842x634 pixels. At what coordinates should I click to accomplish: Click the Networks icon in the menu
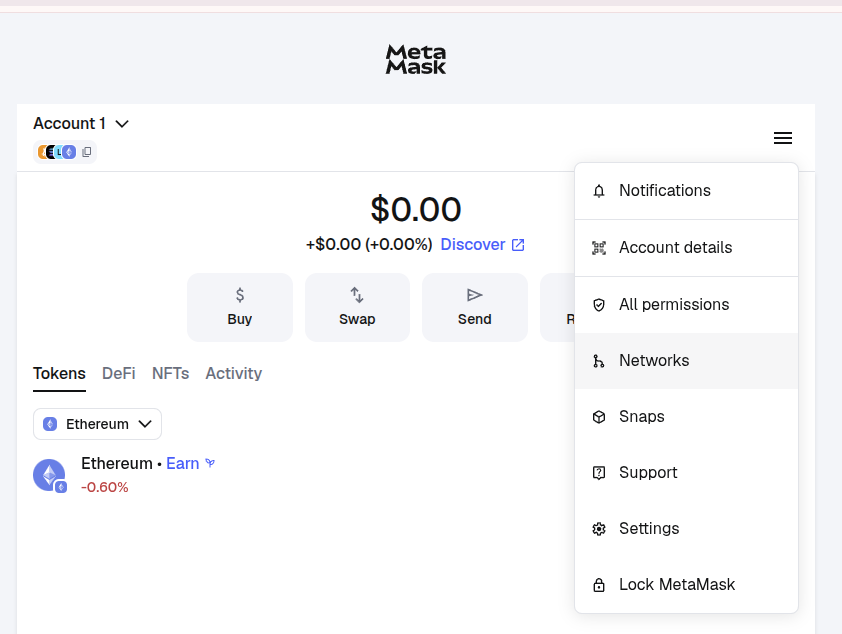tap(599, 360)
